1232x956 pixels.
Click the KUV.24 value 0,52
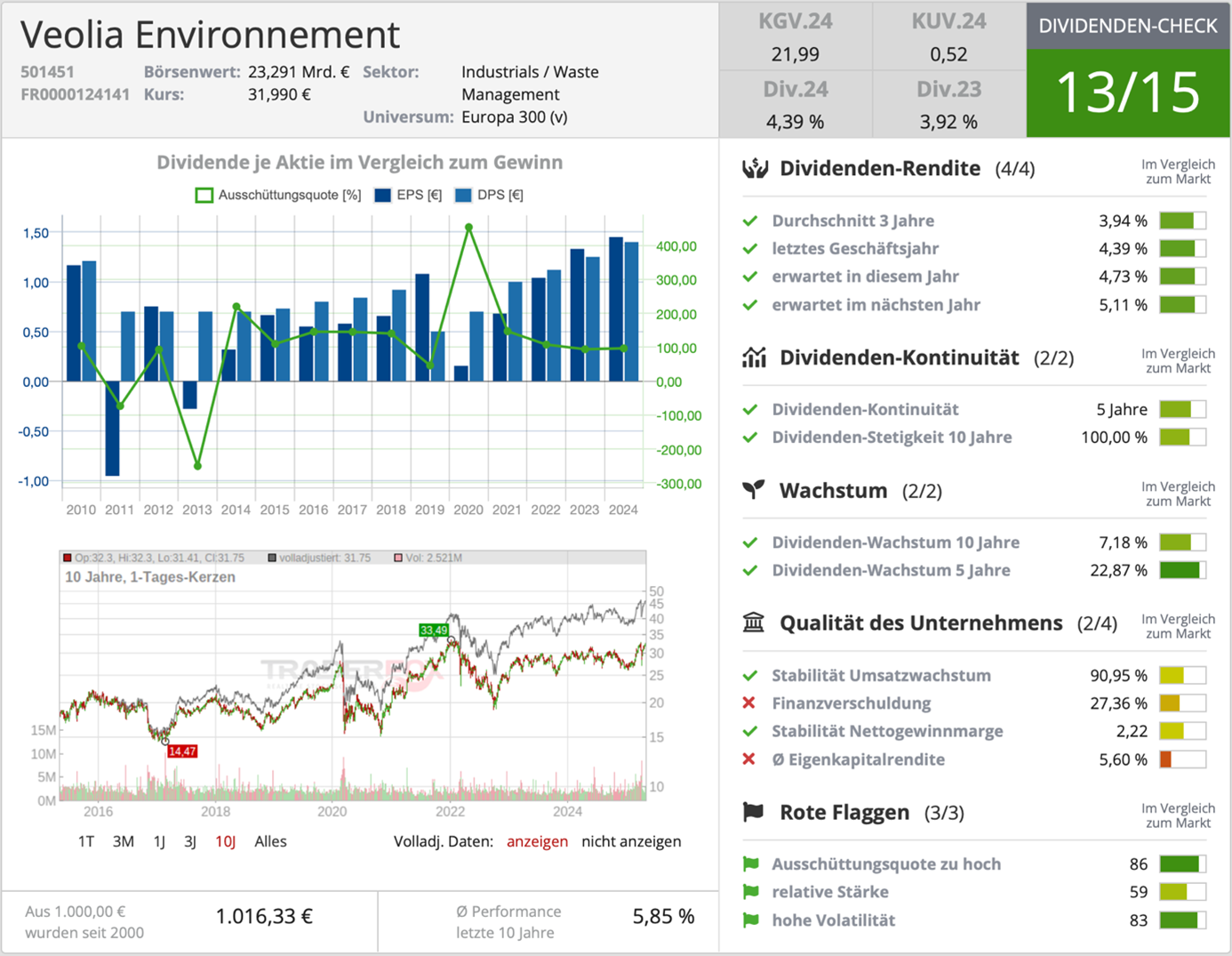(x=948, y=54)
